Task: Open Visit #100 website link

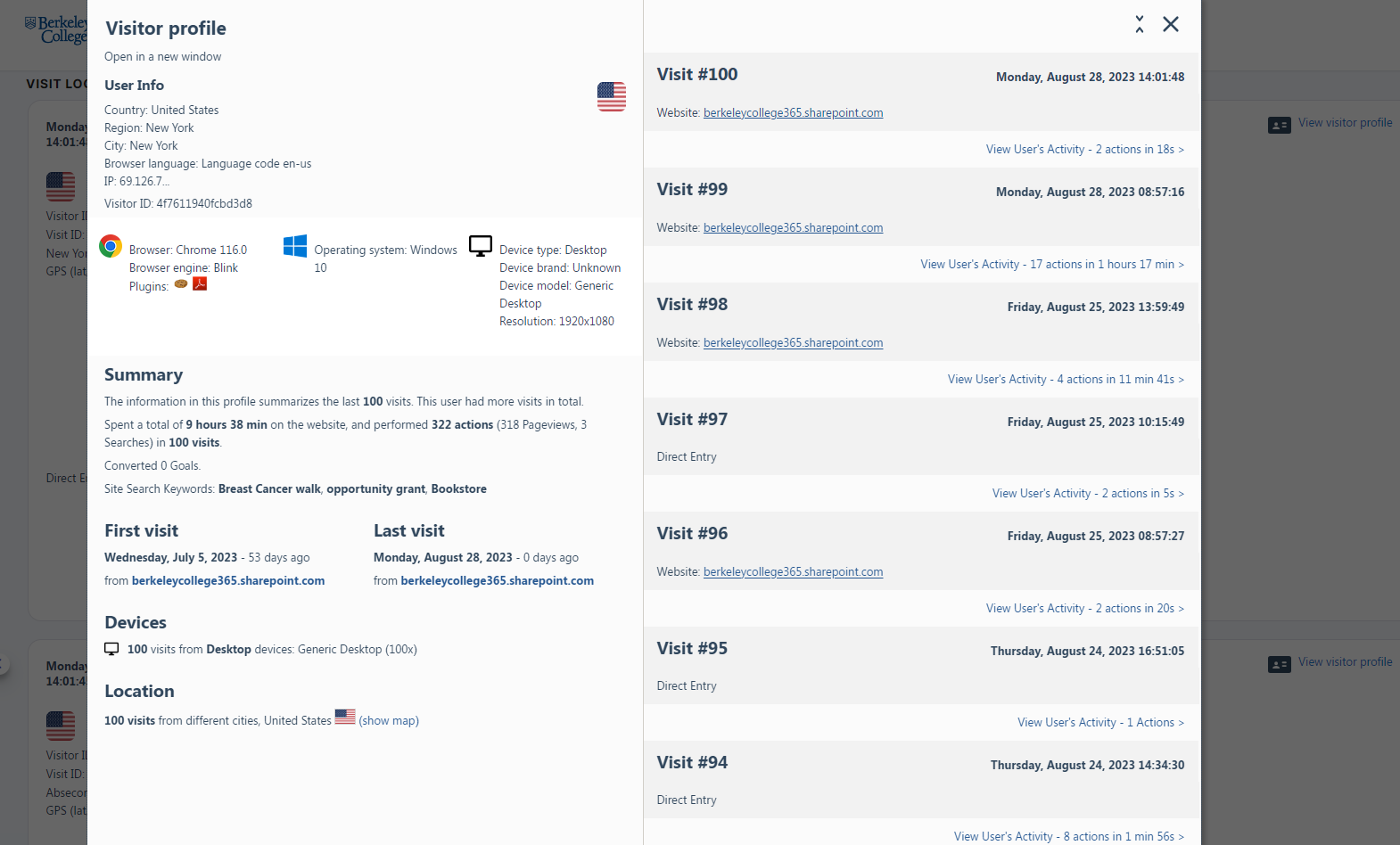Action: [x=793, y=113]
